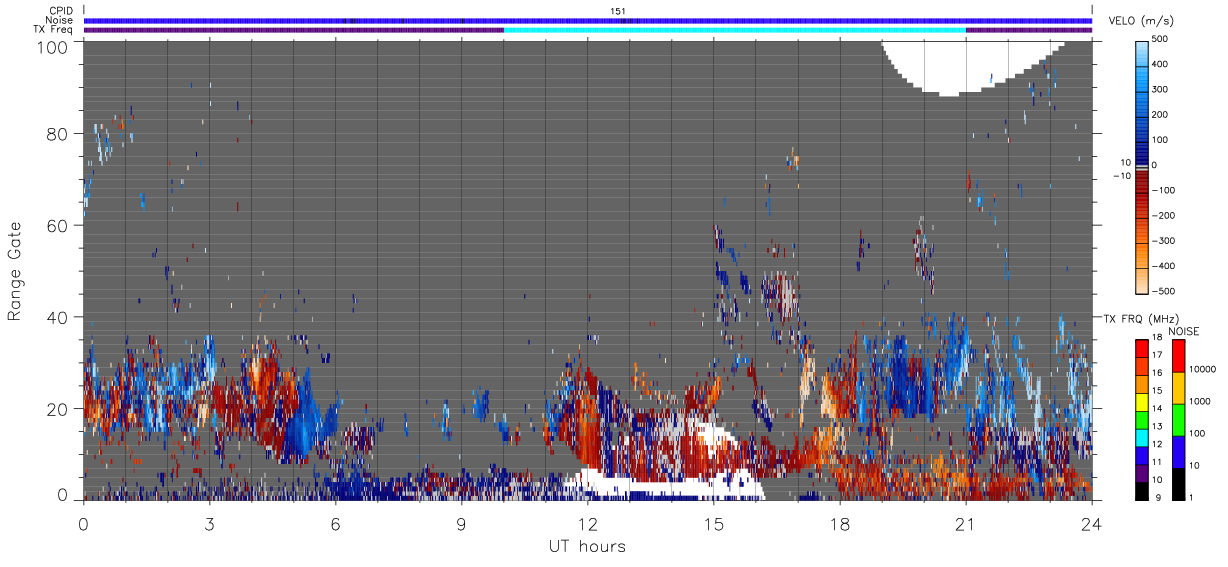Image resolution: width=1228 pixels, height=567 pixels.
Task: Select the "10000" NOISE scale label
Action: pyautogui.click(x=1203, y=370)
